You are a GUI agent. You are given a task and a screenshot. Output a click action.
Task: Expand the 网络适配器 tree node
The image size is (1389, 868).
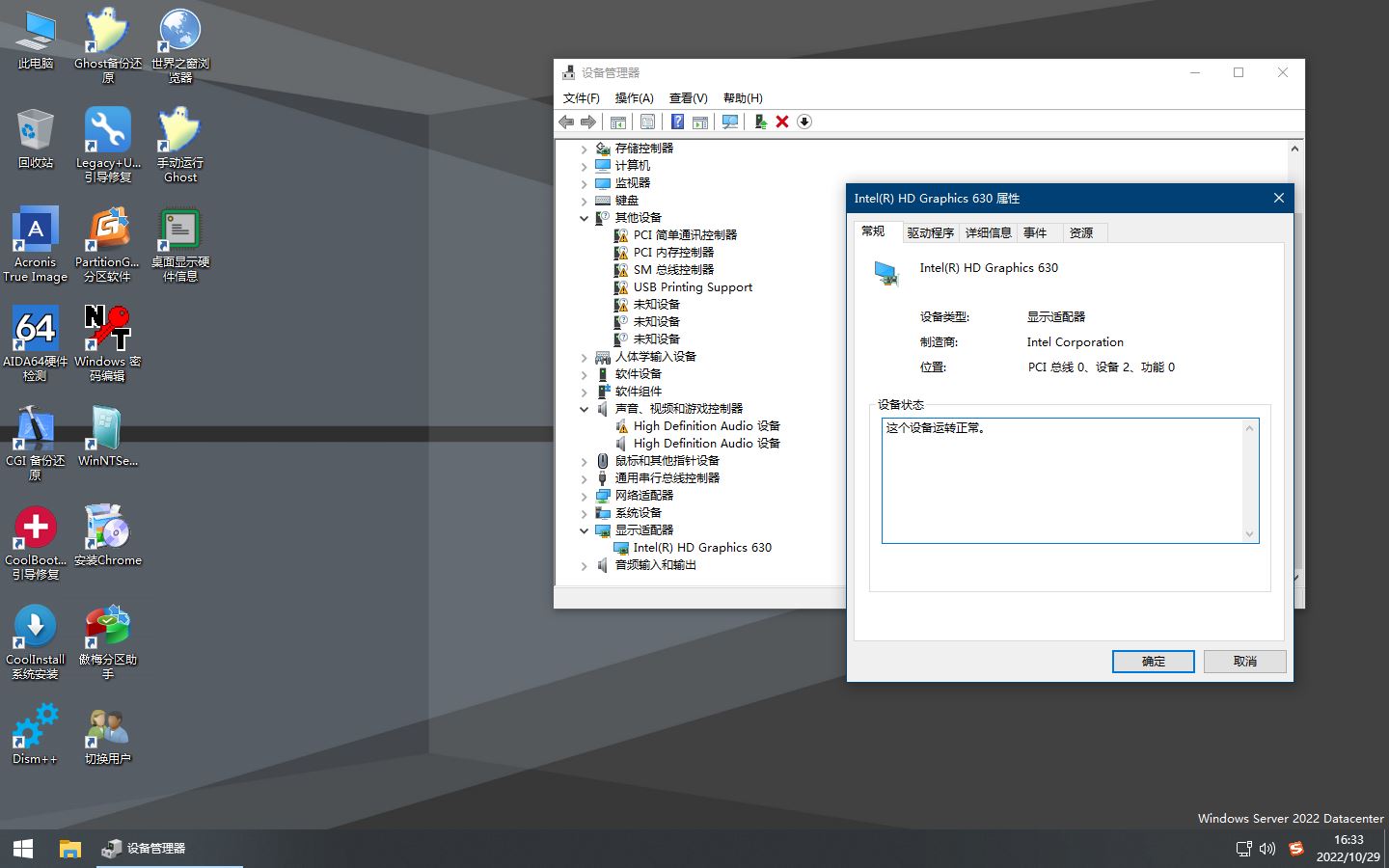coord(584,496)
